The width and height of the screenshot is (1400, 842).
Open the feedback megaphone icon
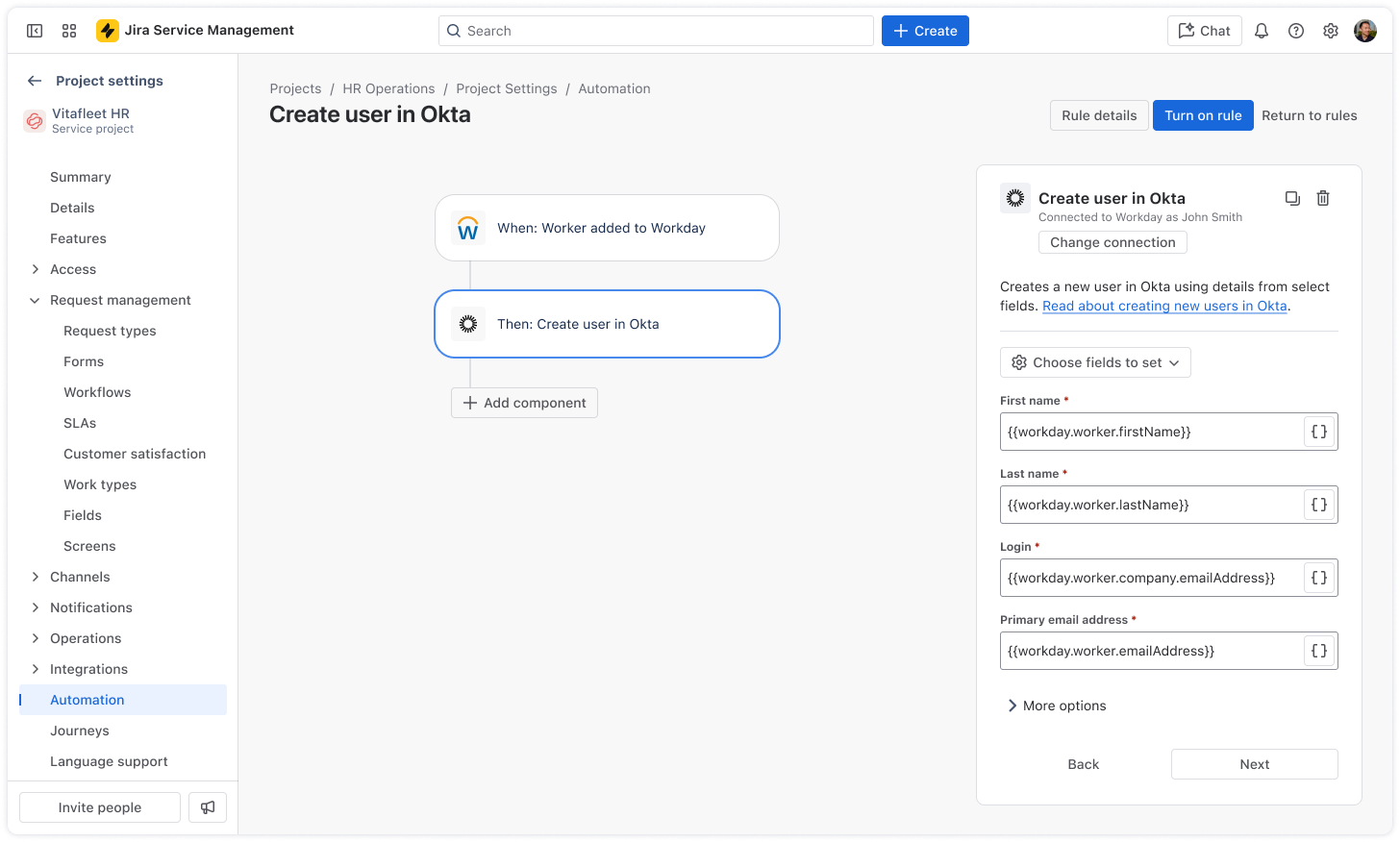(x=208, y=807)
